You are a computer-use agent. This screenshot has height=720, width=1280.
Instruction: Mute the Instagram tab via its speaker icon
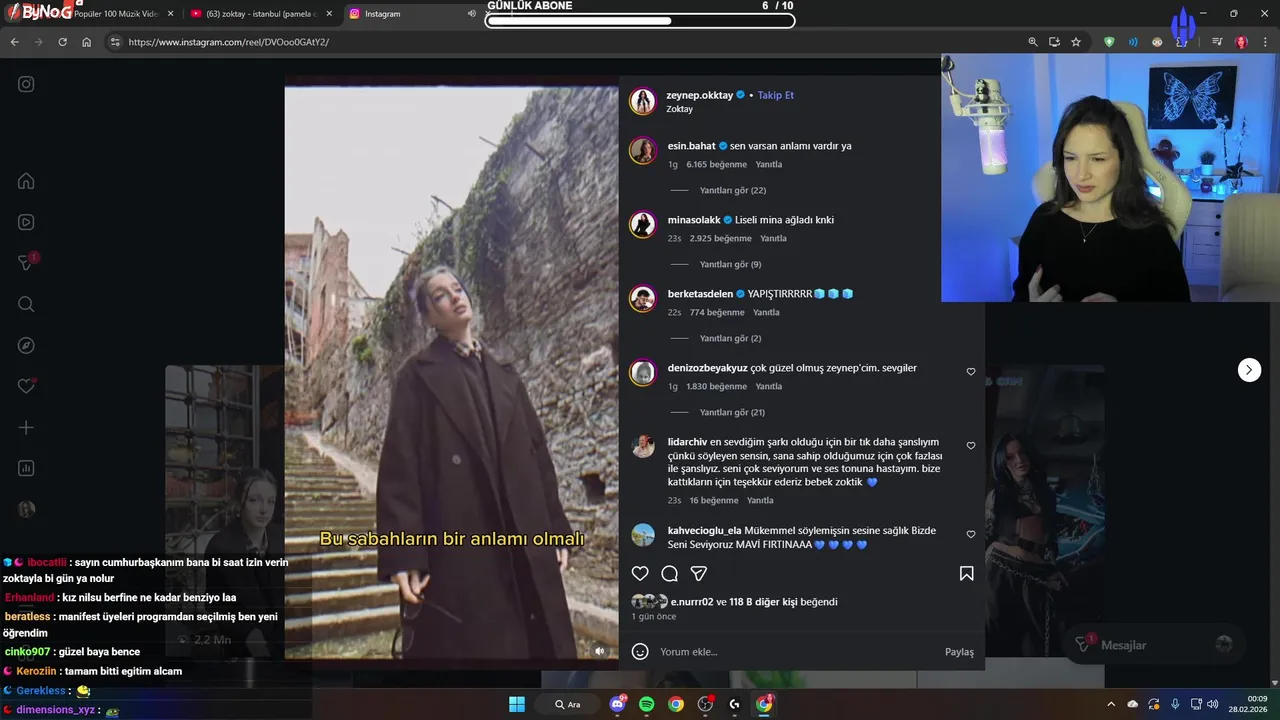click(472, 14)
